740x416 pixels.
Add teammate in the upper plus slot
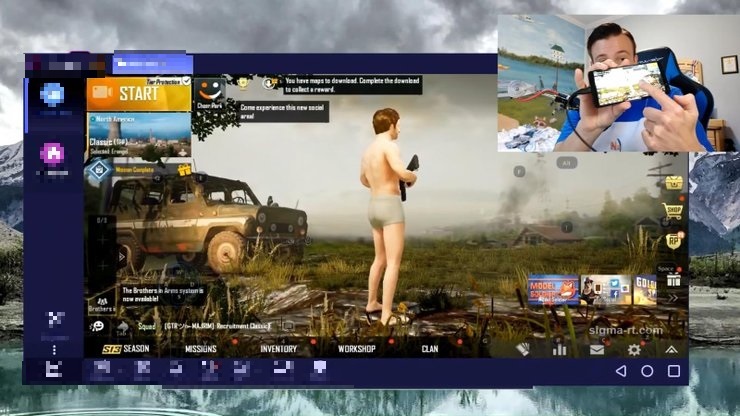pos(102,240)
